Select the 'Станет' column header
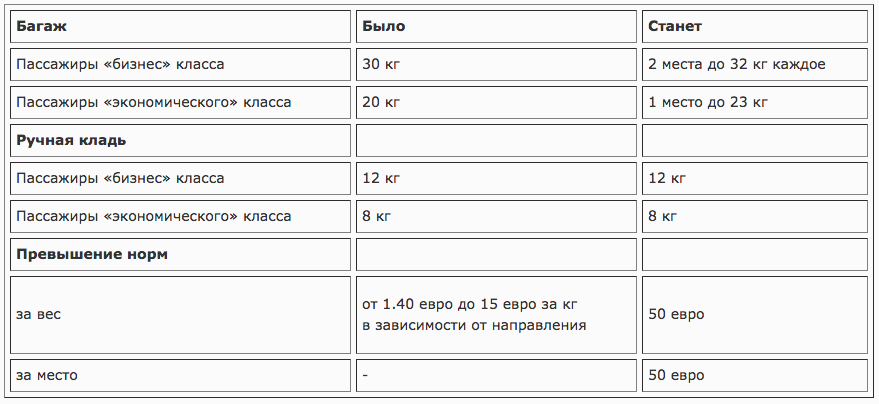The image size is (879, 404). coord(755,26)
